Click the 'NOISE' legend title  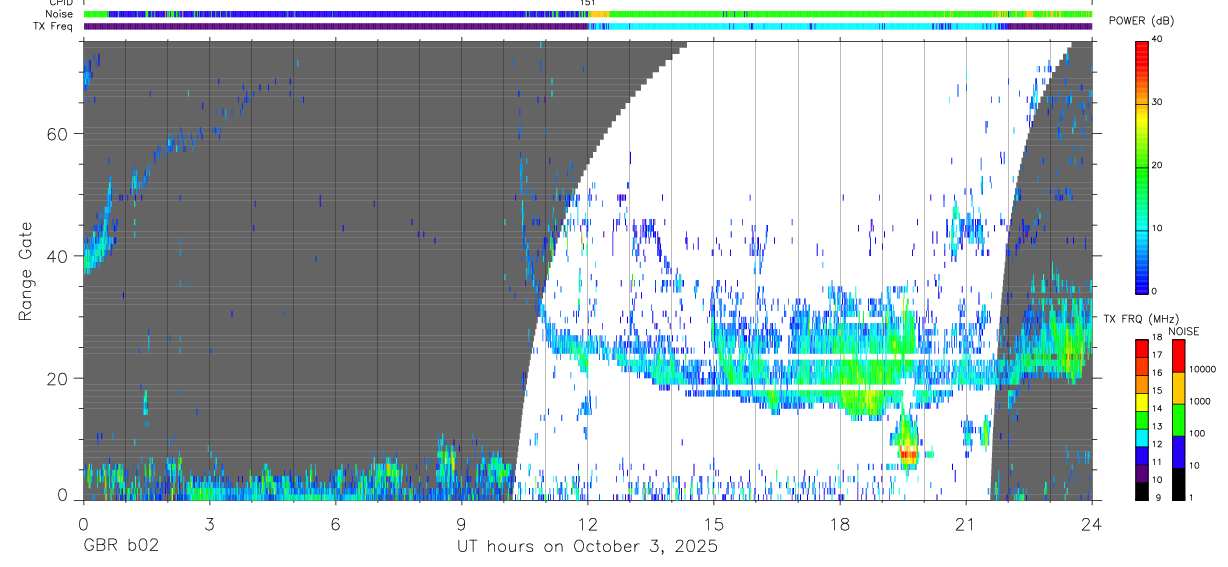pos(1183,331)
